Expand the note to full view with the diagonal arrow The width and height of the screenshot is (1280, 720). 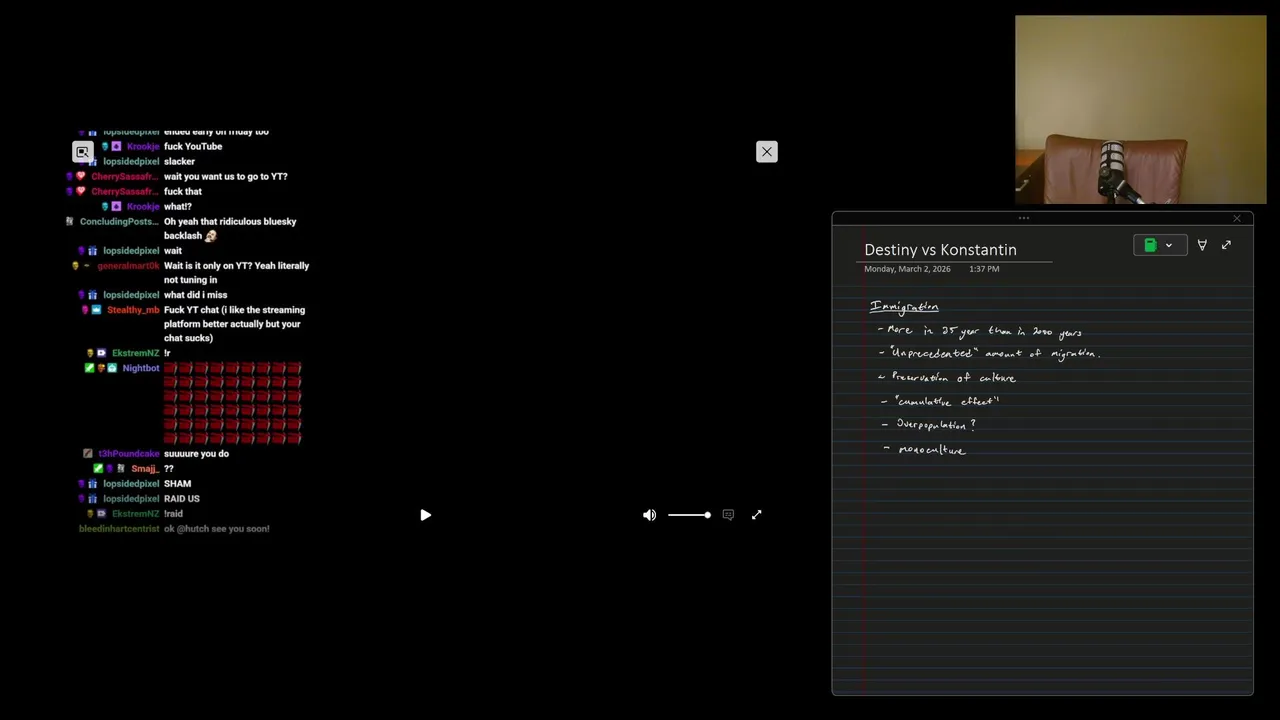coord(1226,245)
